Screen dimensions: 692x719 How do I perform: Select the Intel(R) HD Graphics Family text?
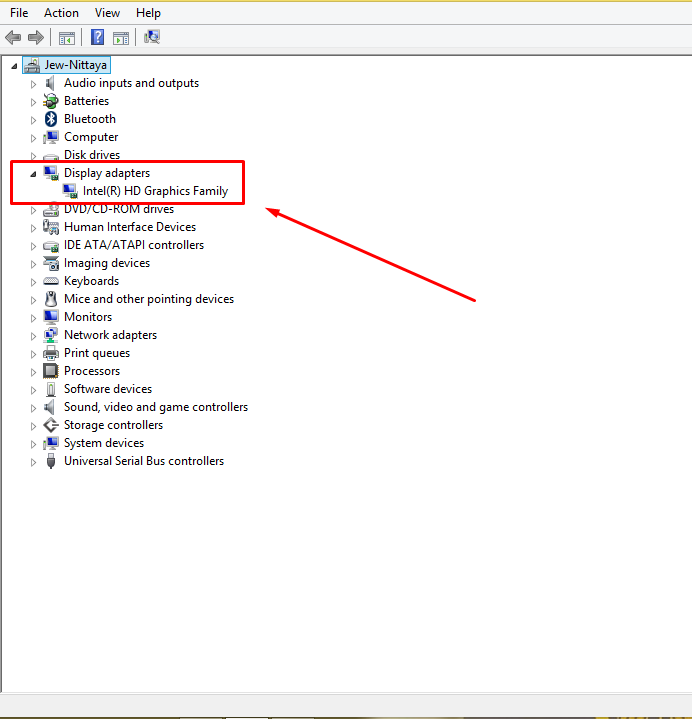click(155, 191)
